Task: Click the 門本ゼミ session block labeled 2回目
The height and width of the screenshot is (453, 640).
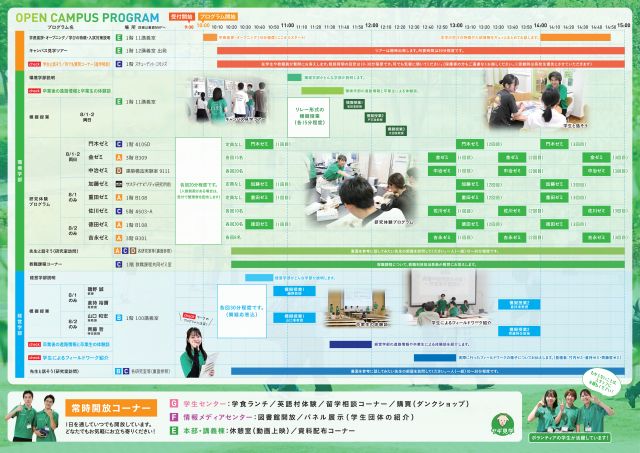Action: click(470, 144)
